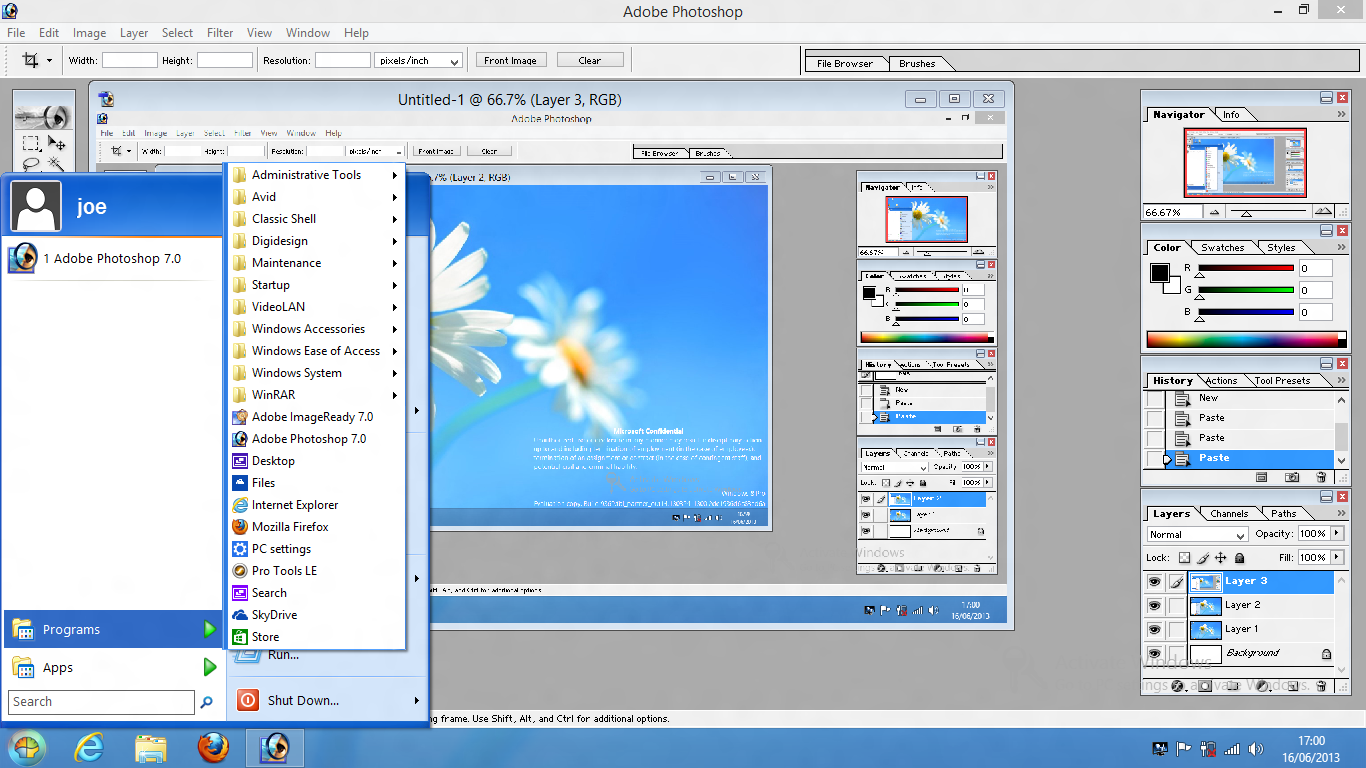Create new document from current state icon

click(x=1261, y=478)
